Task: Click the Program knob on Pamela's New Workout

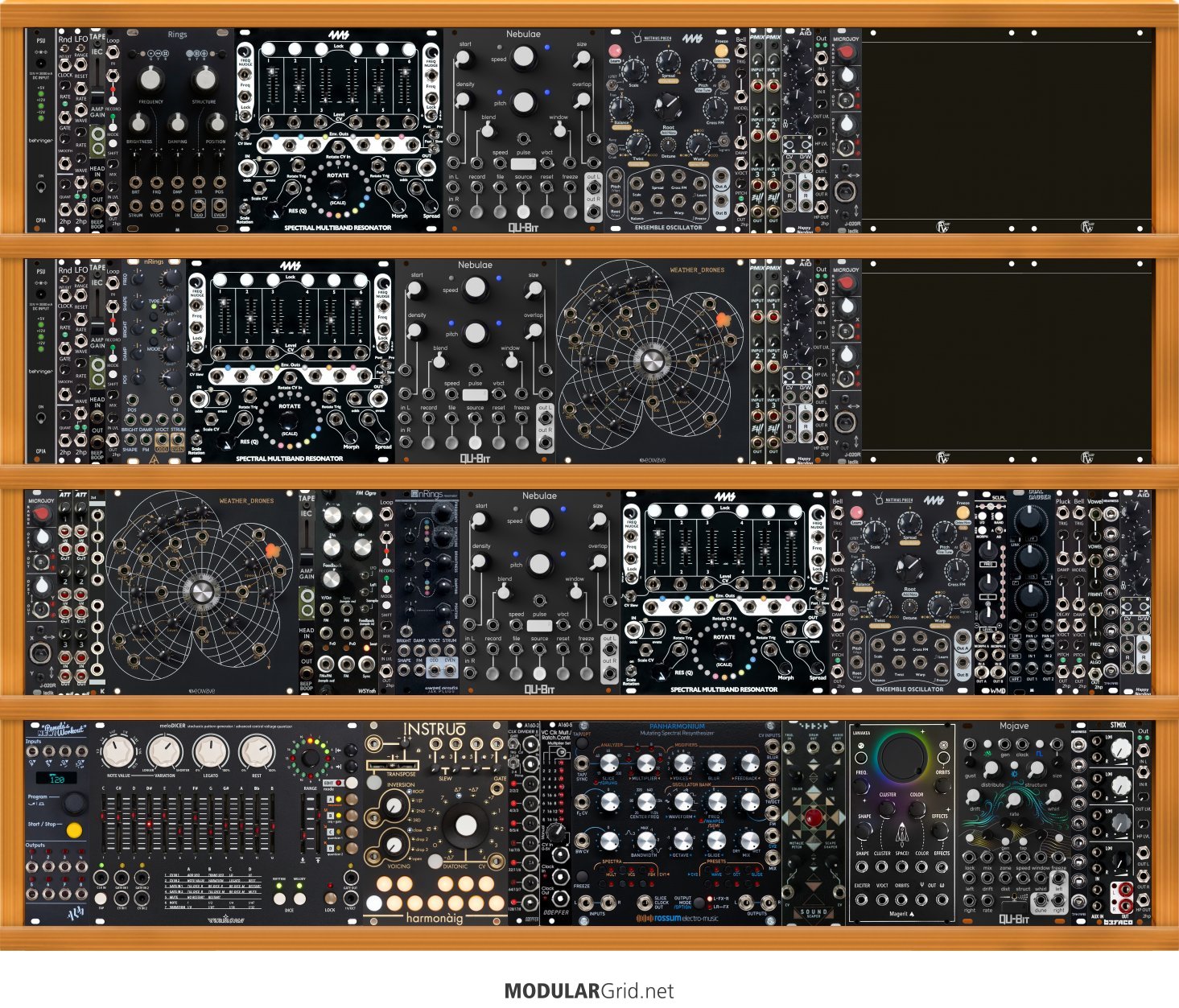Action: point(75,802)
